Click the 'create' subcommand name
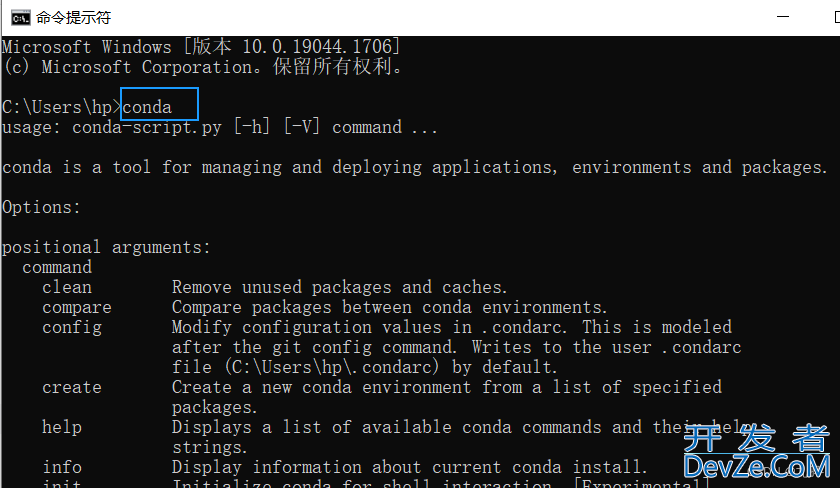The height and width of the screenshot is (488, 840). (72, 387)
